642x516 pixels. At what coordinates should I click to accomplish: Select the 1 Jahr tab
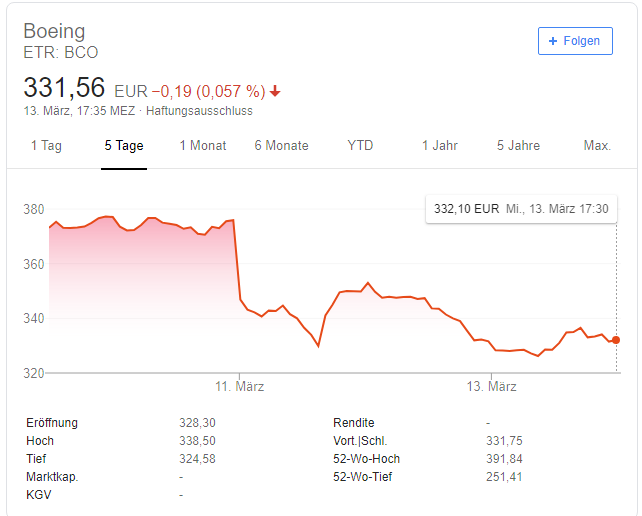coord(439,146)
